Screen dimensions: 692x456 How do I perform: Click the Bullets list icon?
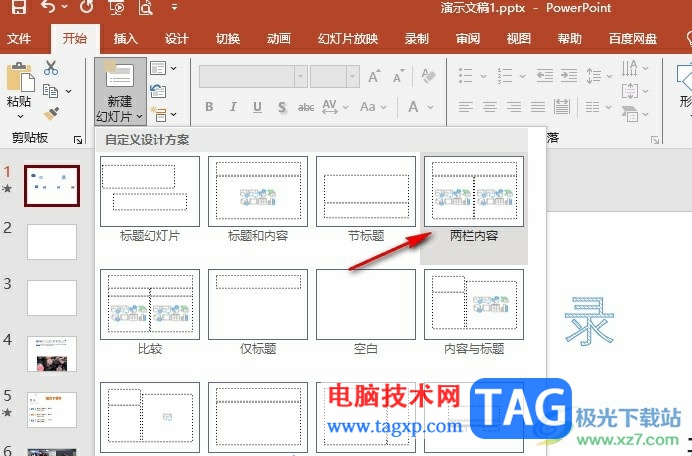click(x=466, y=75)
